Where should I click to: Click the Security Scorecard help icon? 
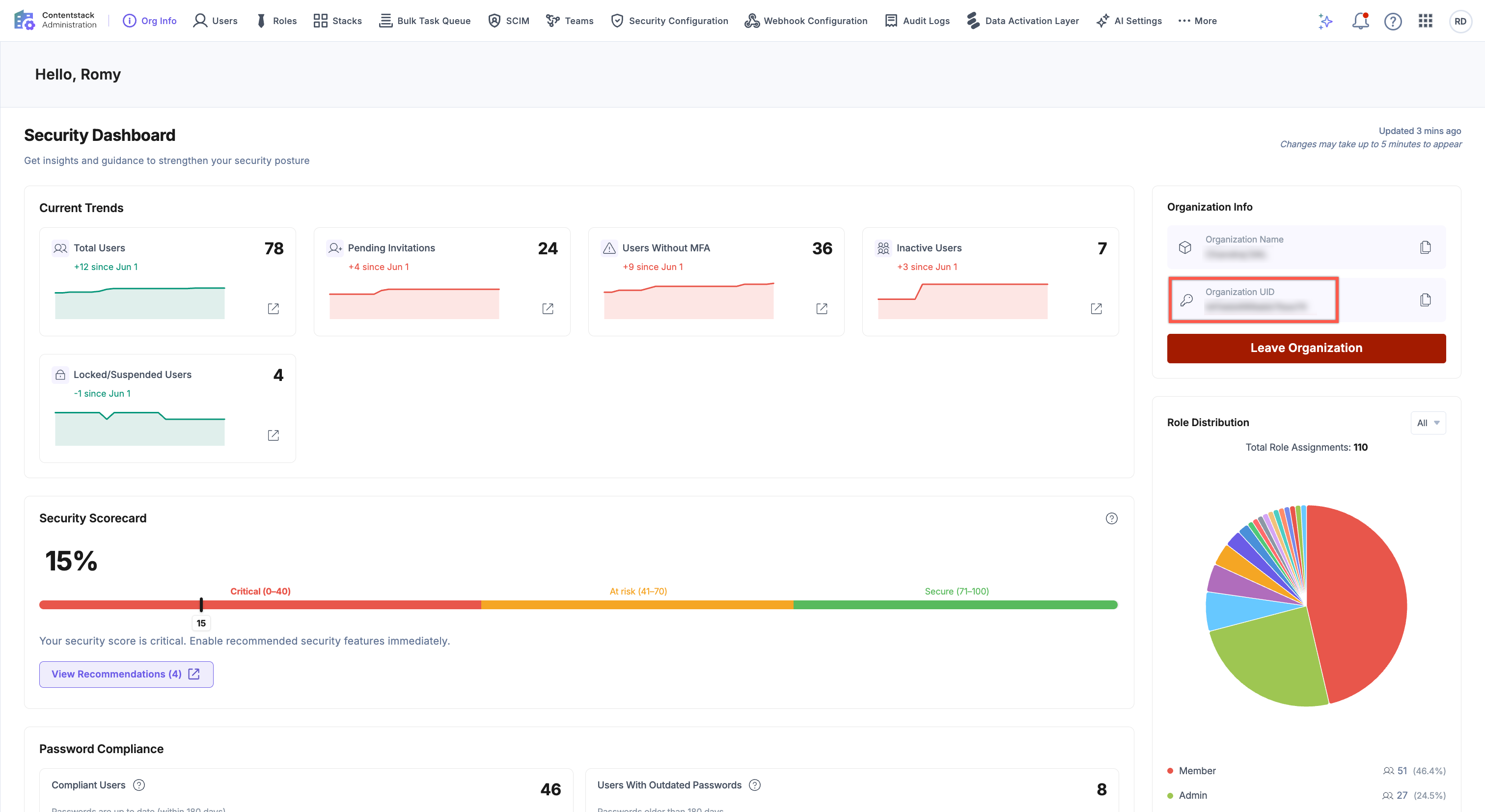(x=1111, y=518)
